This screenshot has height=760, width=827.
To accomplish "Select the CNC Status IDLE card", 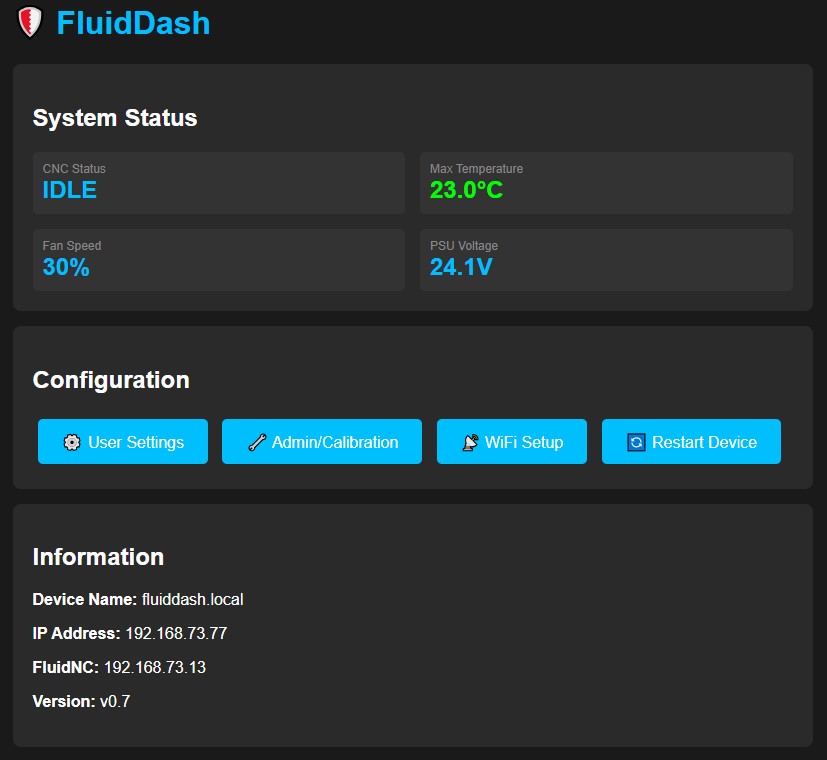I will [218, 183].
